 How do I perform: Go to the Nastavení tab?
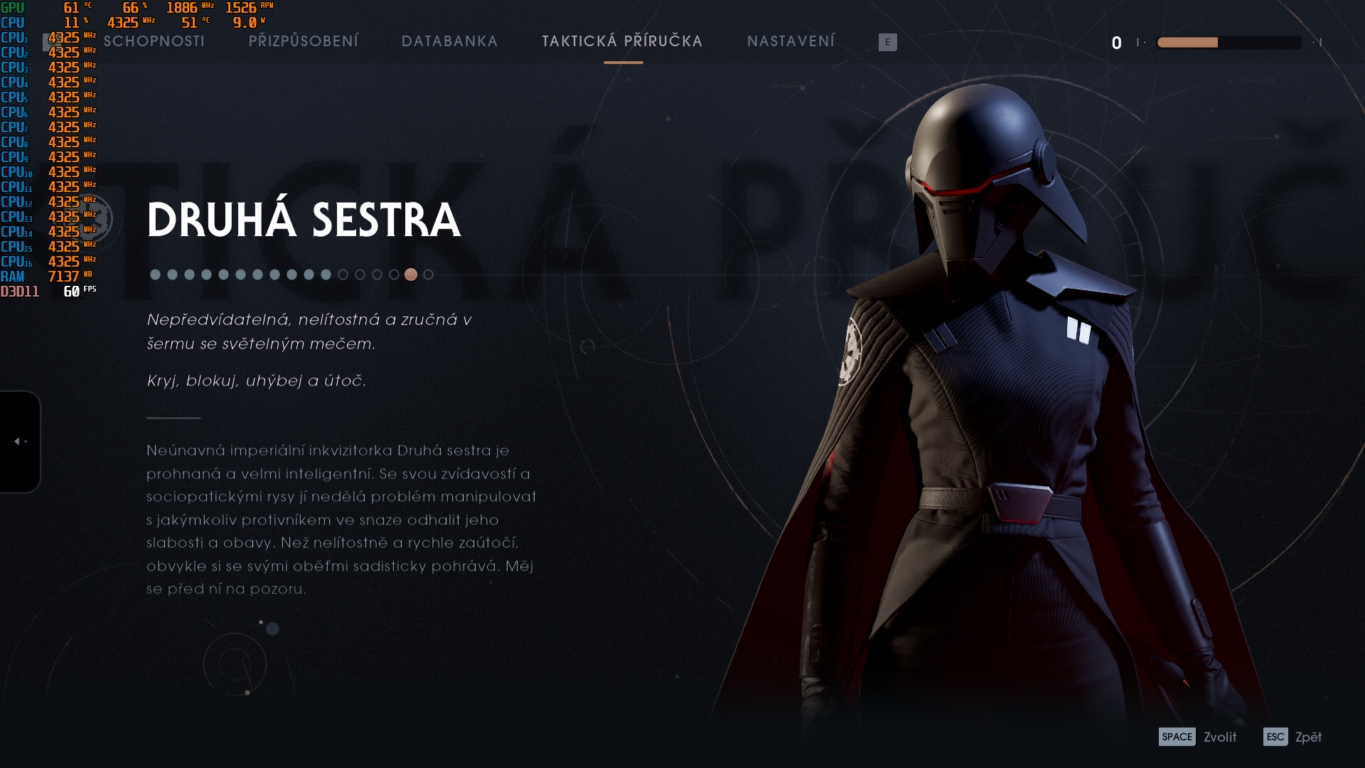click(791, 41)
